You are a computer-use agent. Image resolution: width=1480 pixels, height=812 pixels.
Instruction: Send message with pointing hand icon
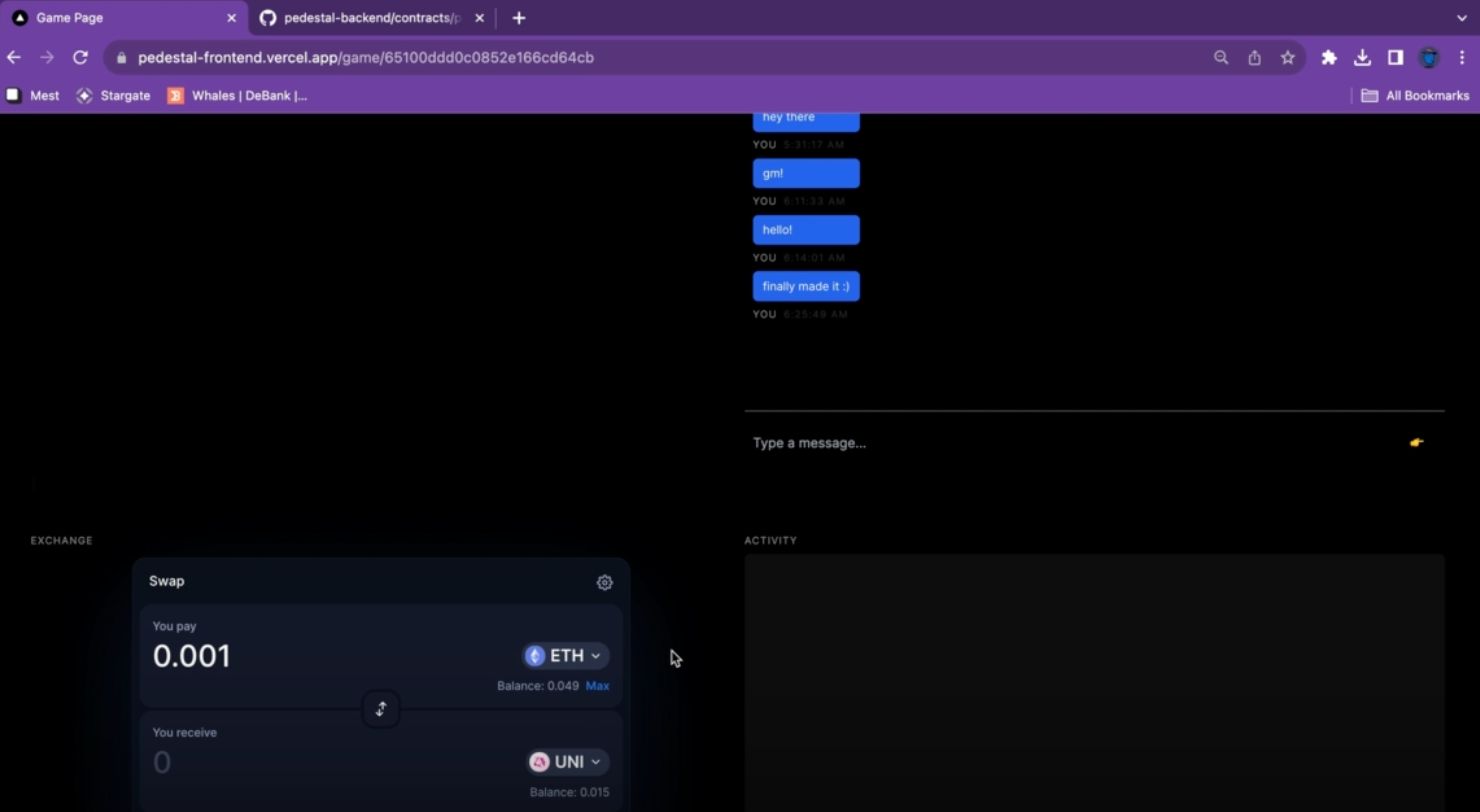click(1417, 442)
